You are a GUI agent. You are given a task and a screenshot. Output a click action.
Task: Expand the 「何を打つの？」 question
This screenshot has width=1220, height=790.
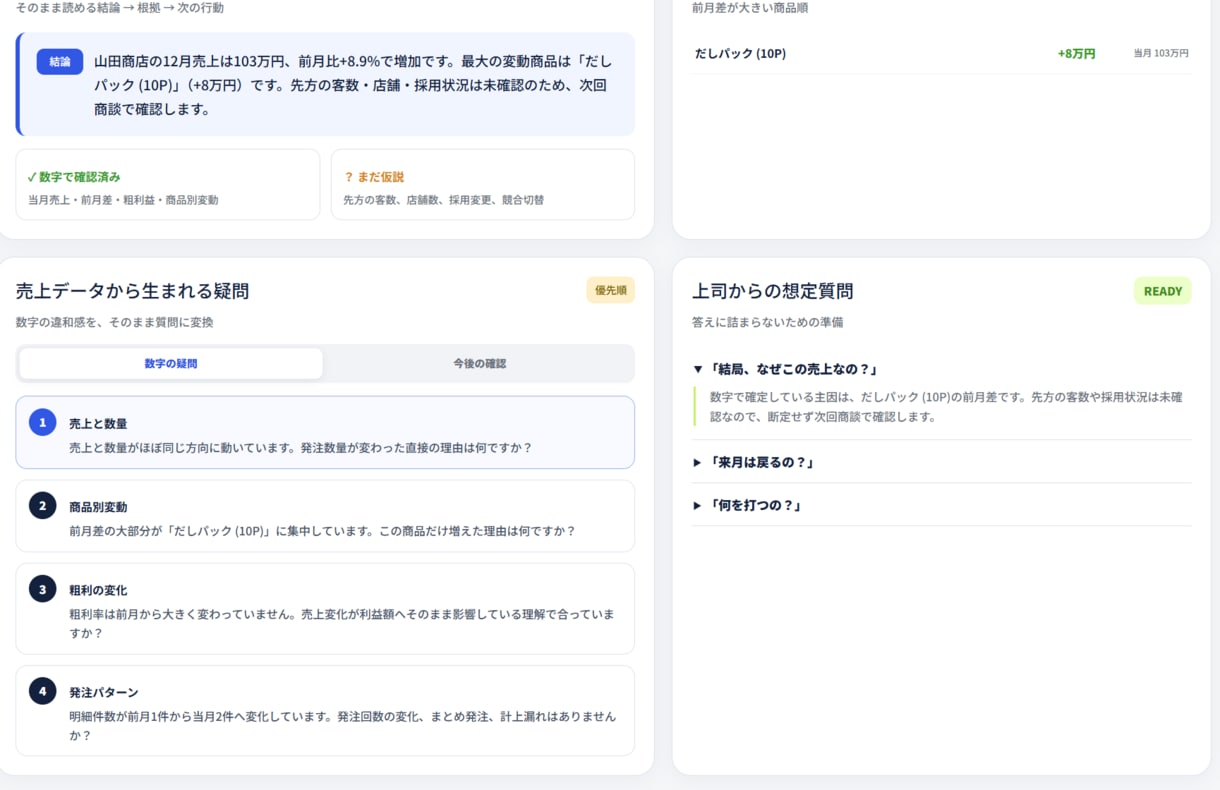[x=942, y=505]
